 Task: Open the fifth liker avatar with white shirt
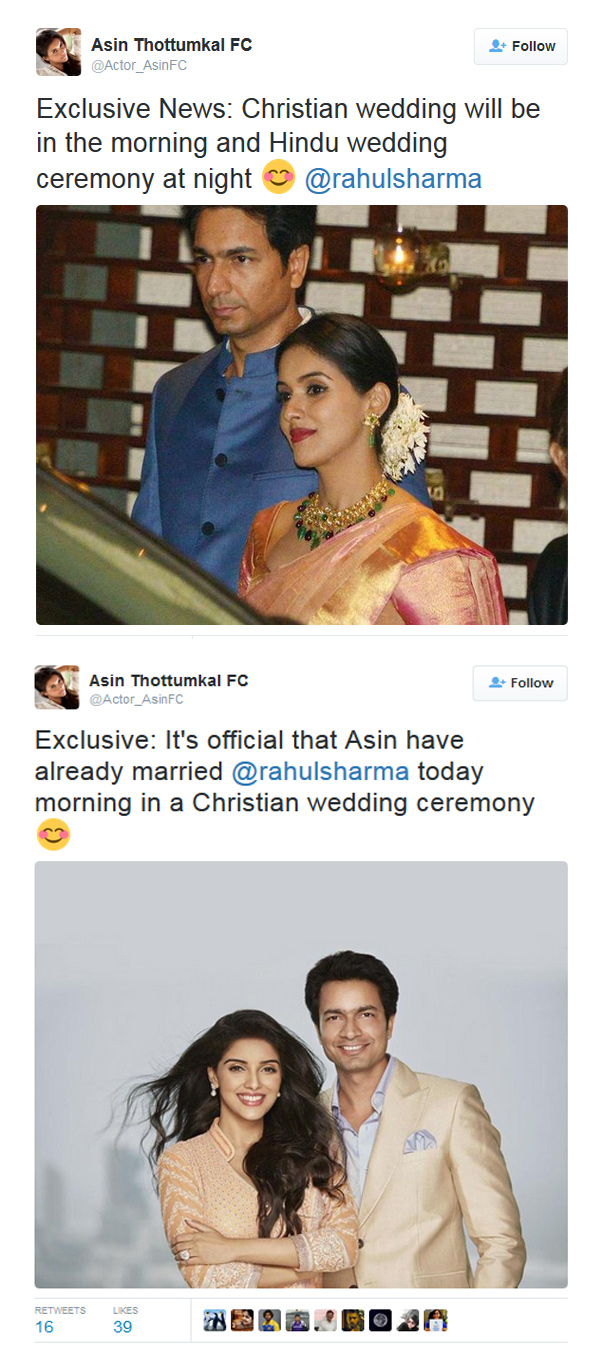(x=325, y=1320)
